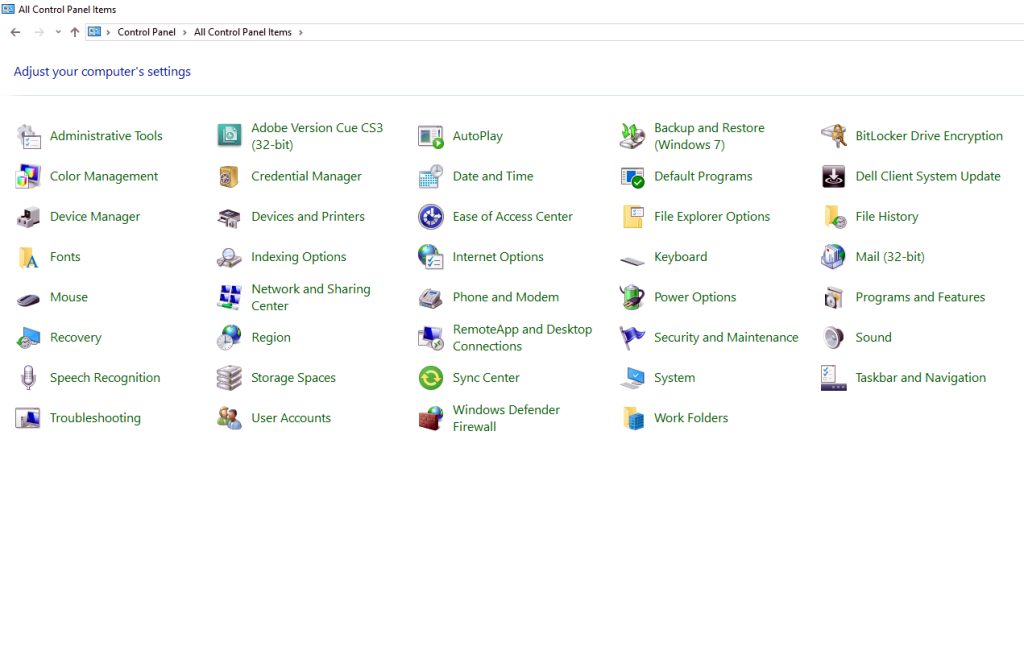1024x647 pixels.
Task: Select the Power Options battery icon
Action: pos(632,297)
